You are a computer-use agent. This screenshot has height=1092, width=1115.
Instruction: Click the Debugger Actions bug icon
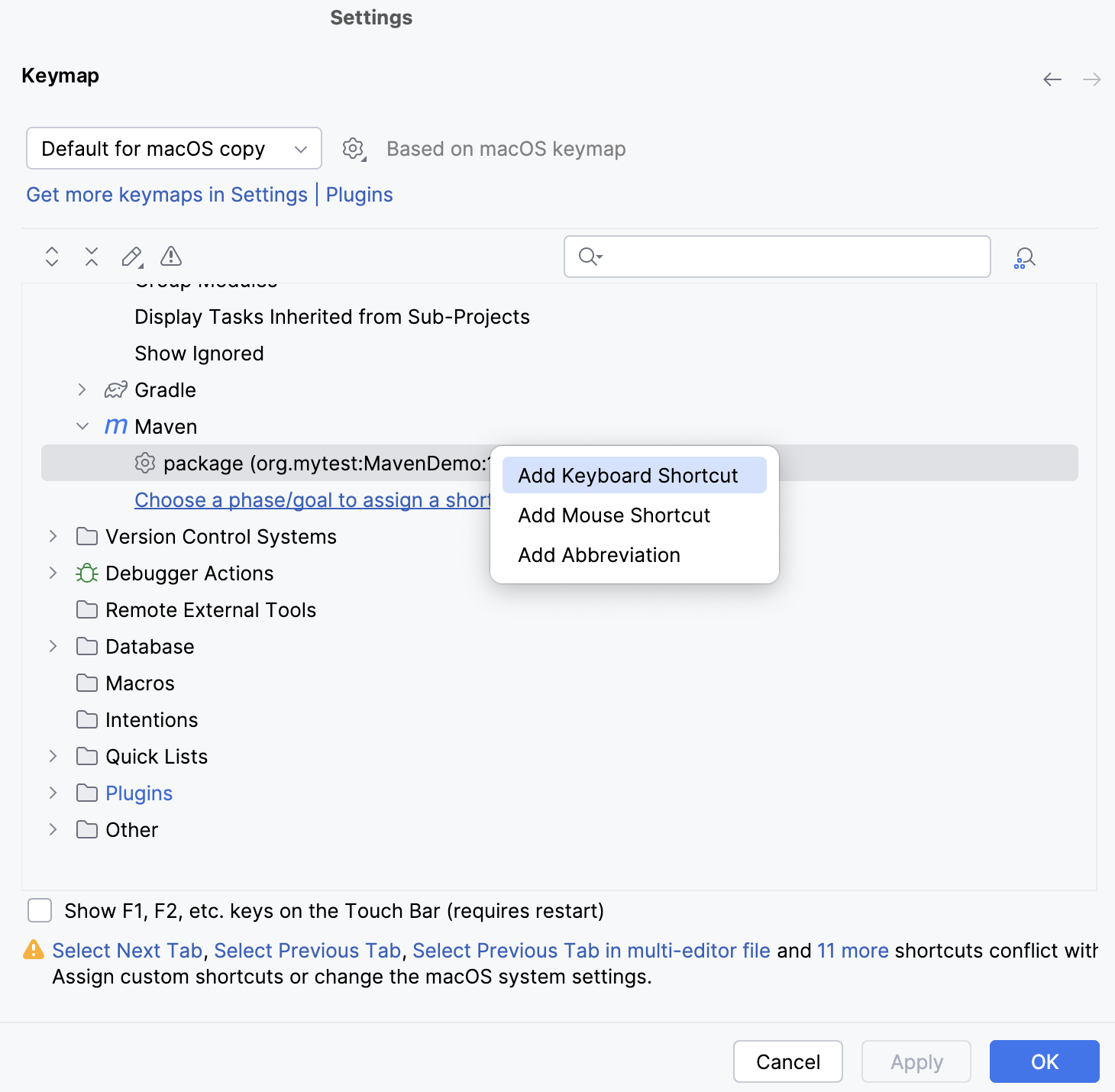(x=86, y=573)
